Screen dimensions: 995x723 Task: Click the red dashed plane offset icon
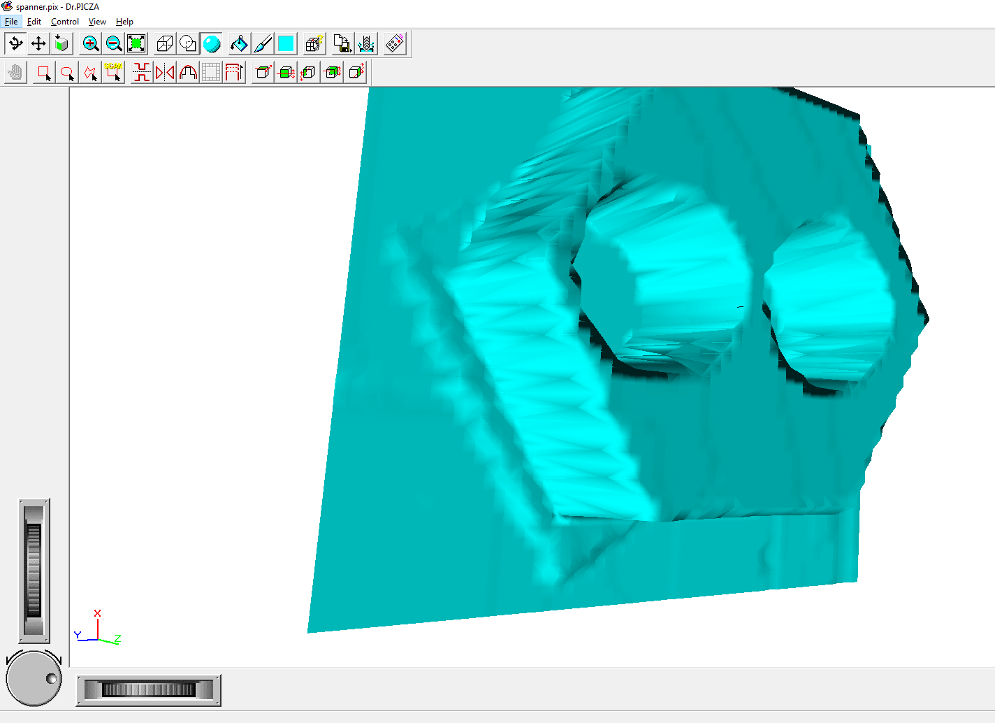(x=234, y=72)
